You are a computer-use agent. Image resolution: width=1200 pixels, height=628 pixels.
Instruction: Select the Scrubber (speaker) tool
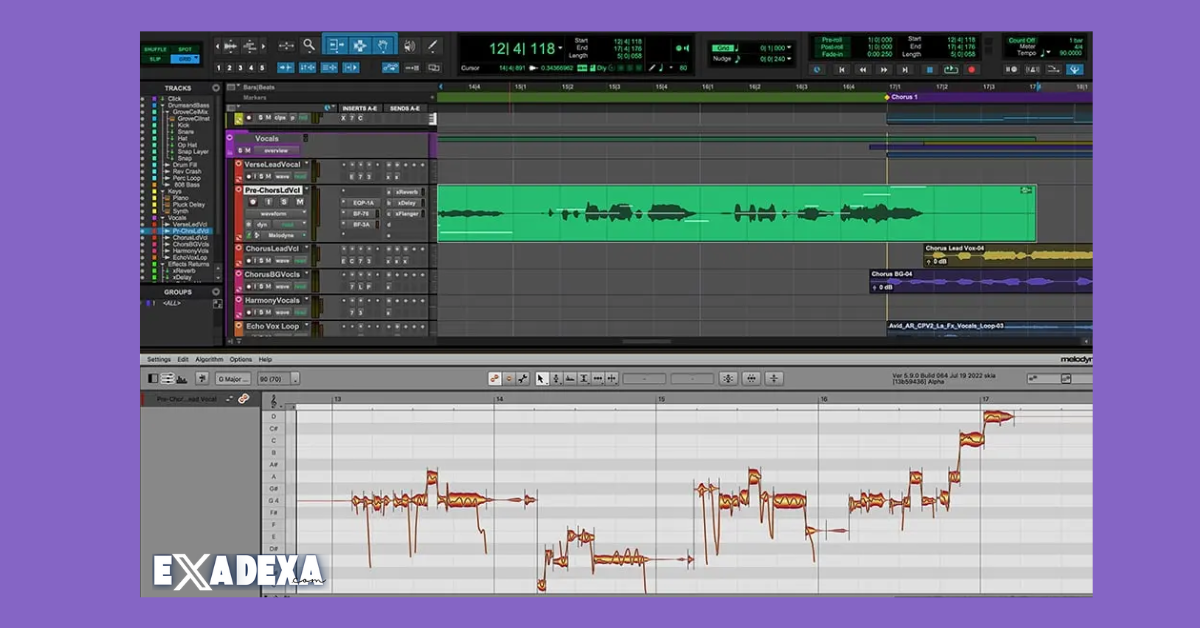[407, 45]
